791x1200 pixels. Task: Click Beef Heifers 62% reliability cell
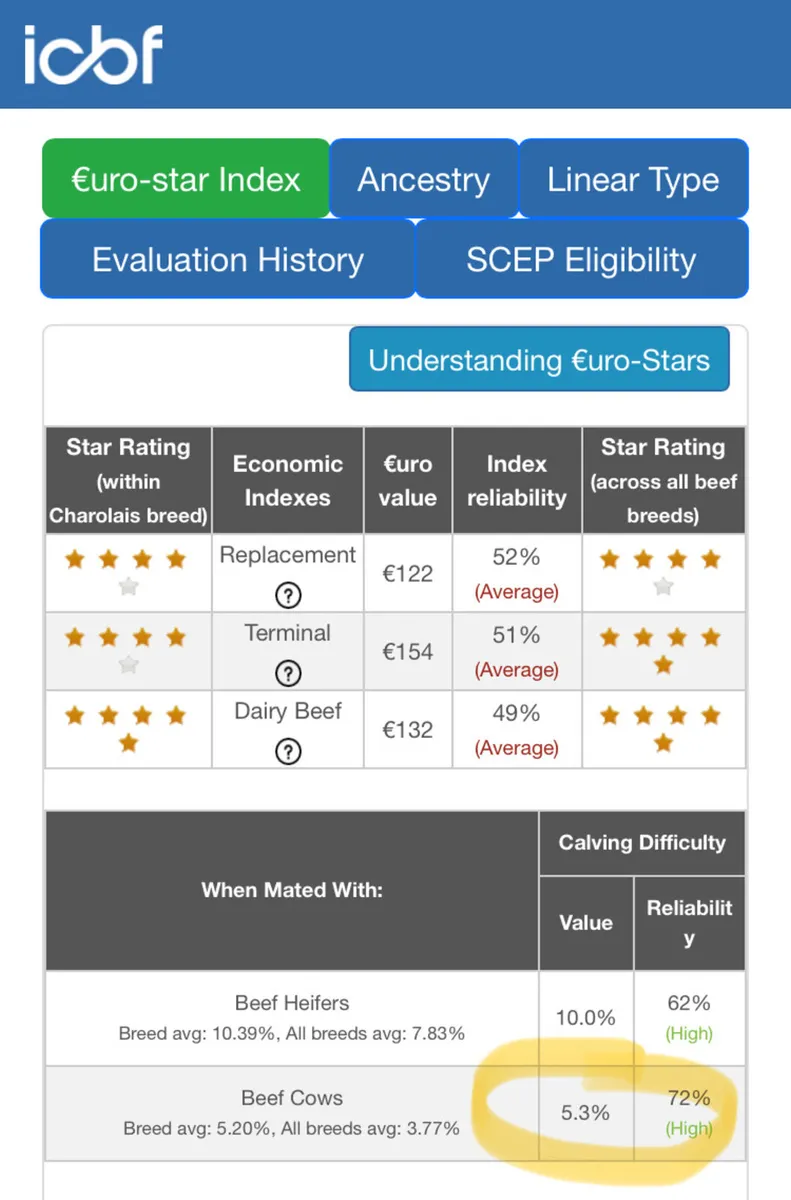pyautogui.click(x=689, y=1017)
